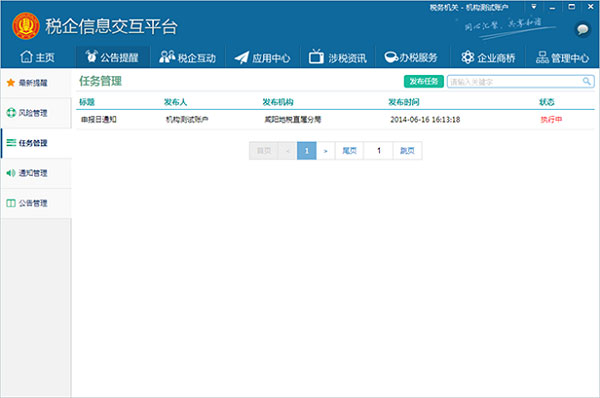Select the 公告提醒 tab
The height and width of the screenshot is (398, 600).
pos(112,57)
